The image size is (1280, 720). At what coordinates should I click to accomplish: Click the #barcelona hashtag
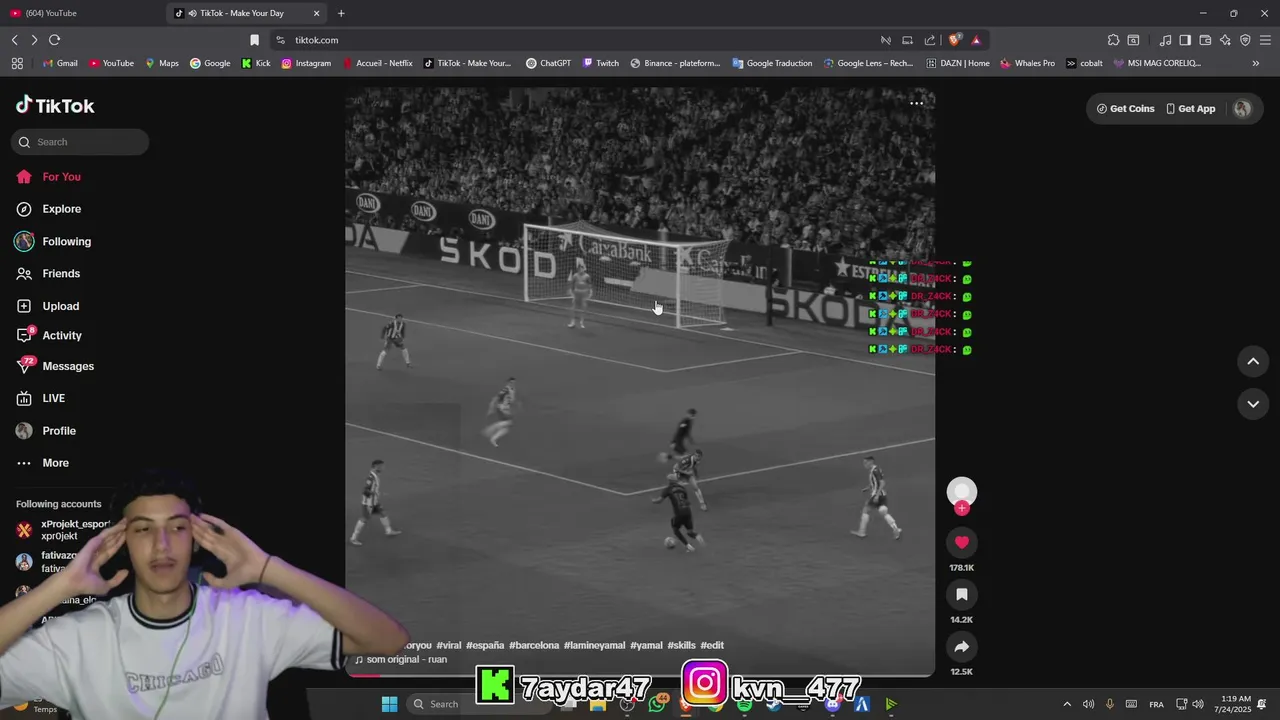[534, 645]
